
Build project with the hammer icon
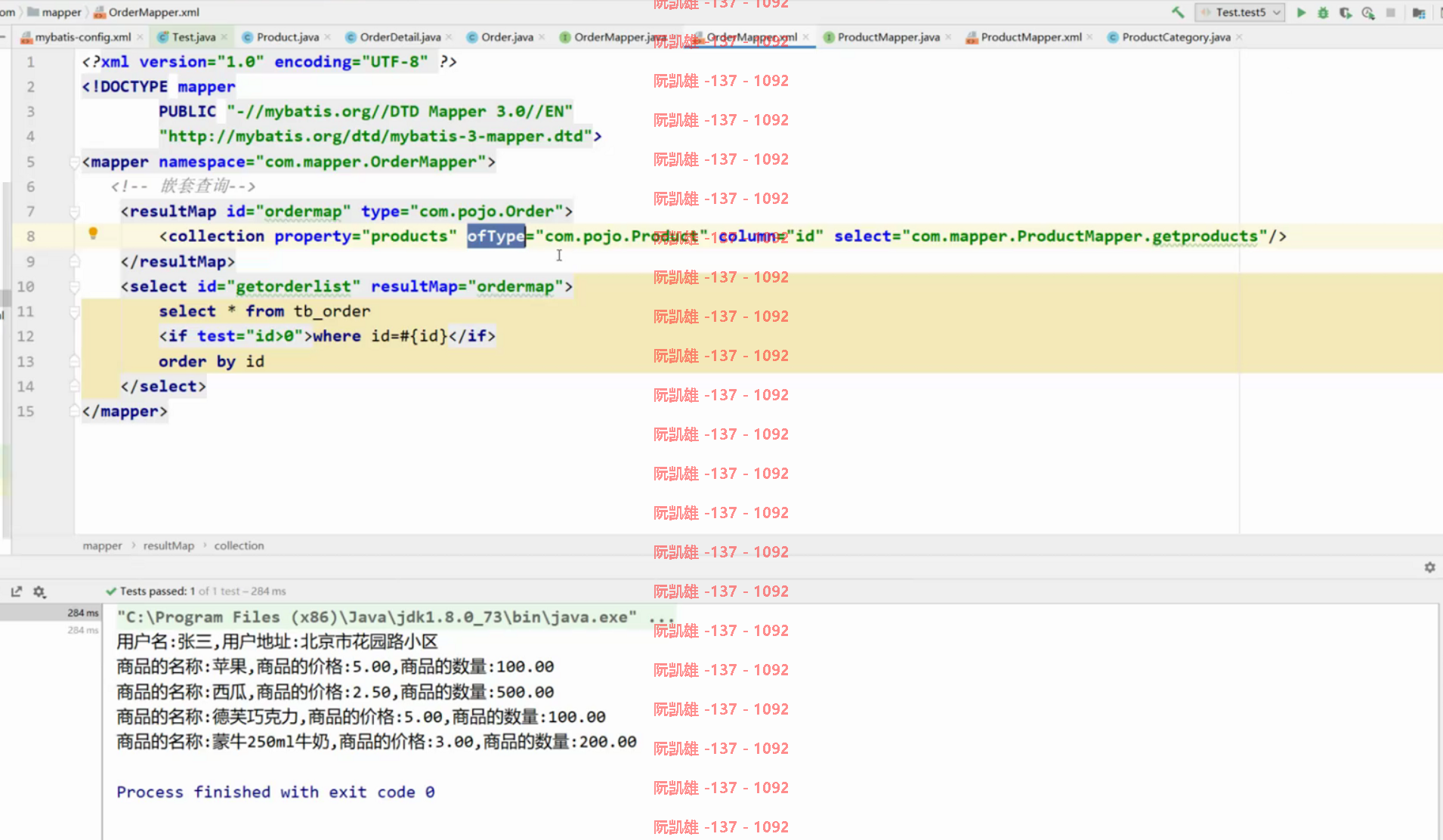[1178, 12]
